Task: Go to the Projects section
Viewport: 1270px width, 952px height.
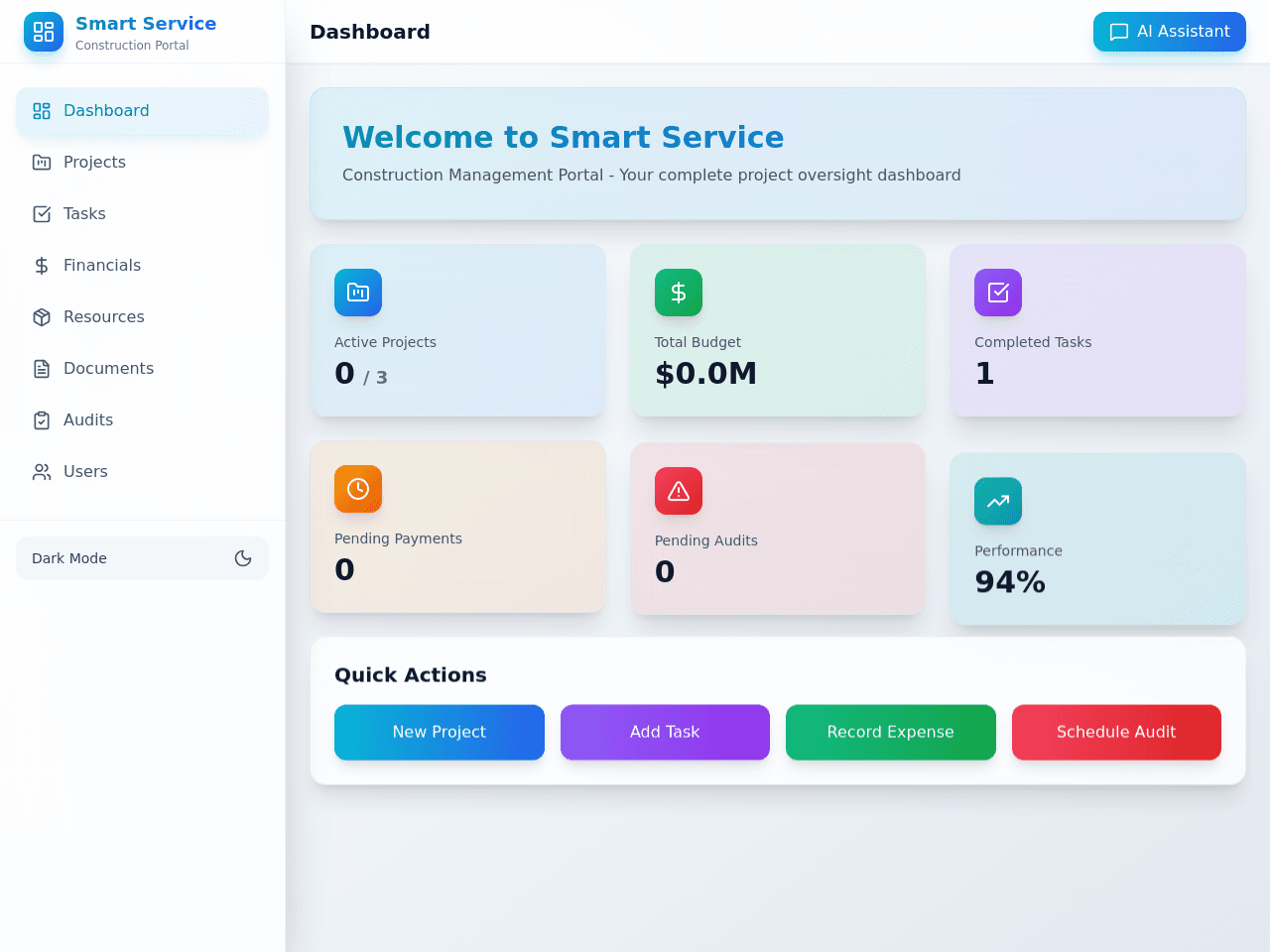Action: click(142, 163)
